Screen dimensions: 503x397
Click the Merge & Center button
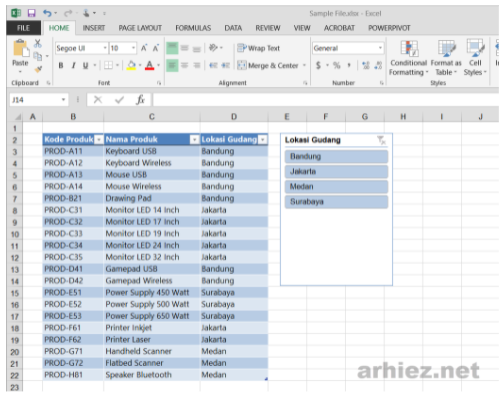click(x=268, y=65)
